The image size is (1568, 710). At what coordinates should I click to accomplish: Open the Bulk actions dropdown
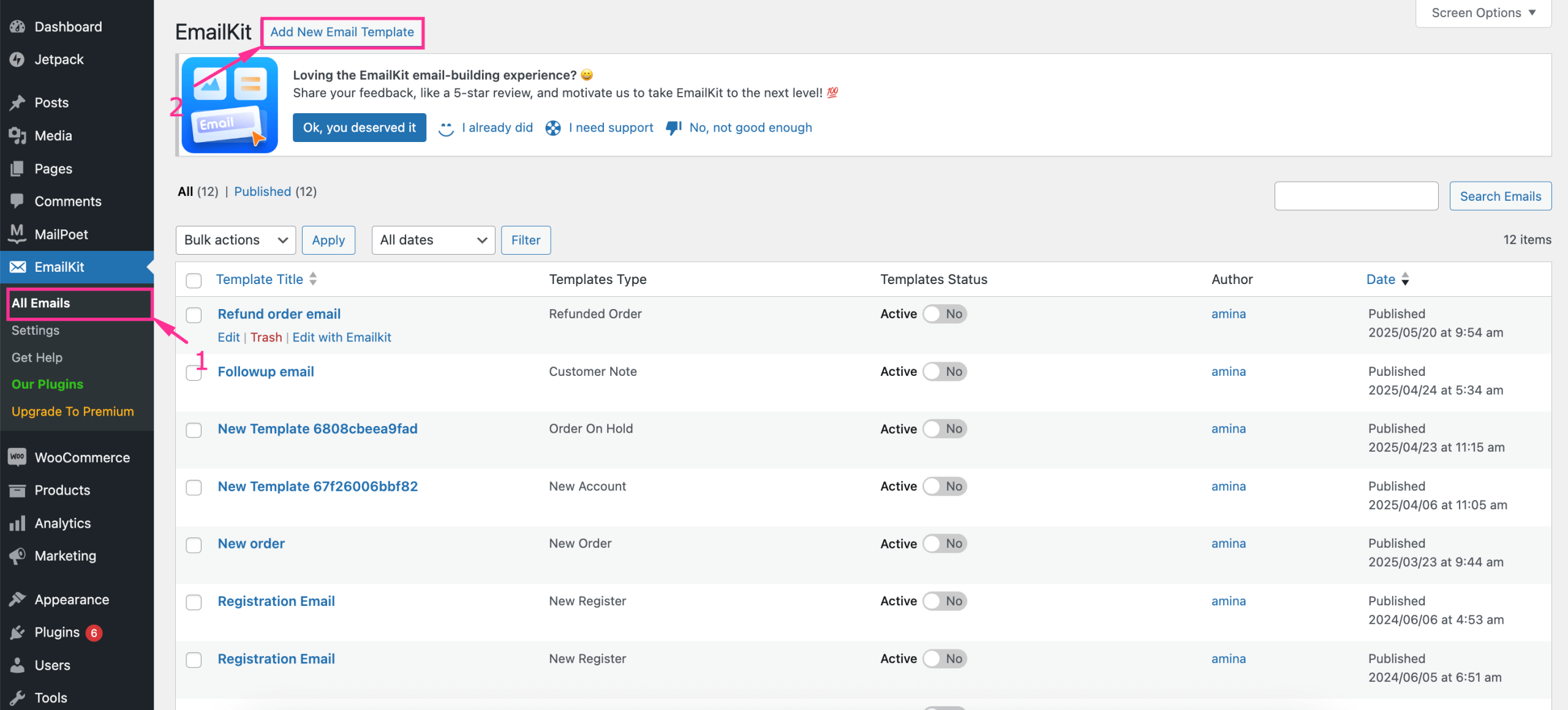point(236,240)
